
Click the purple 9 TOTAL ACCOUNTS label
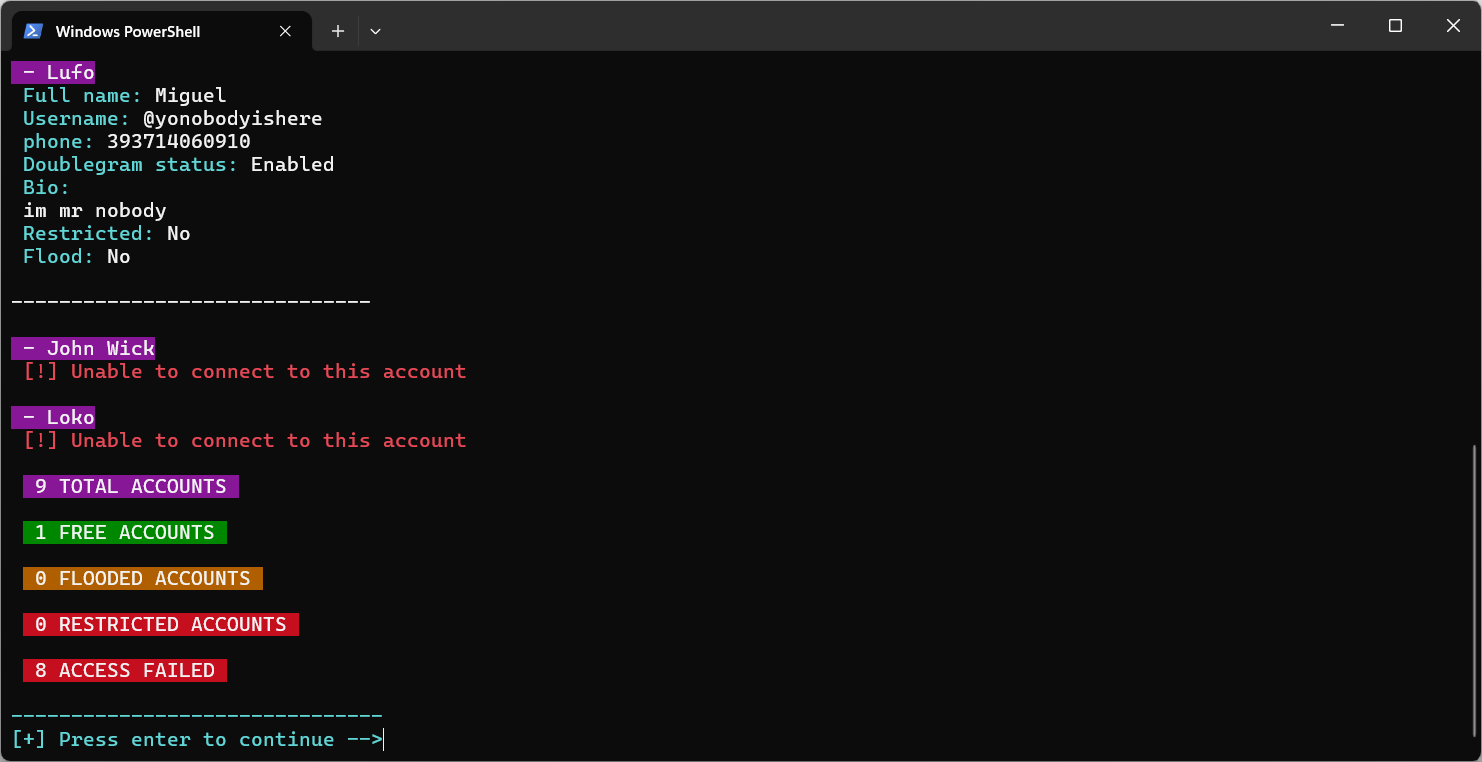coord(131,487)
